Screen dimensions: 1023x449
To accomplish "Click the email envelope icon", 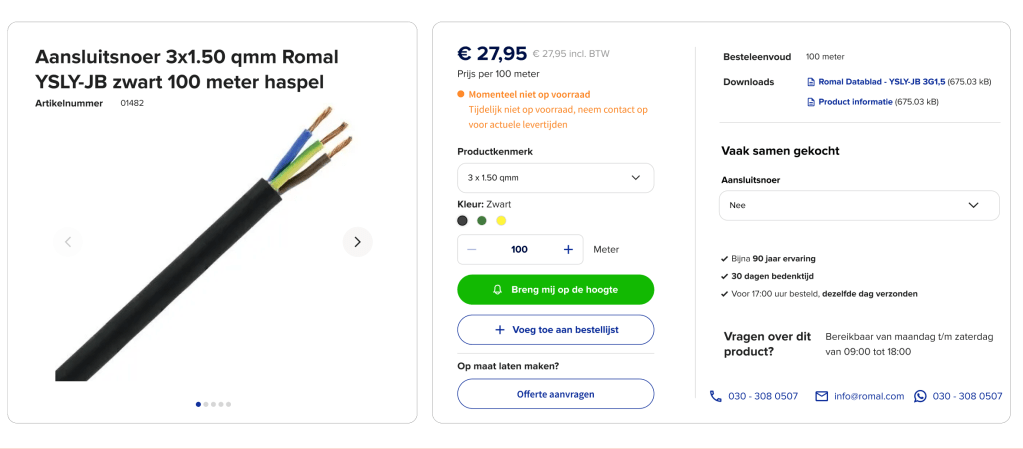I will click(x=821, y=396).
